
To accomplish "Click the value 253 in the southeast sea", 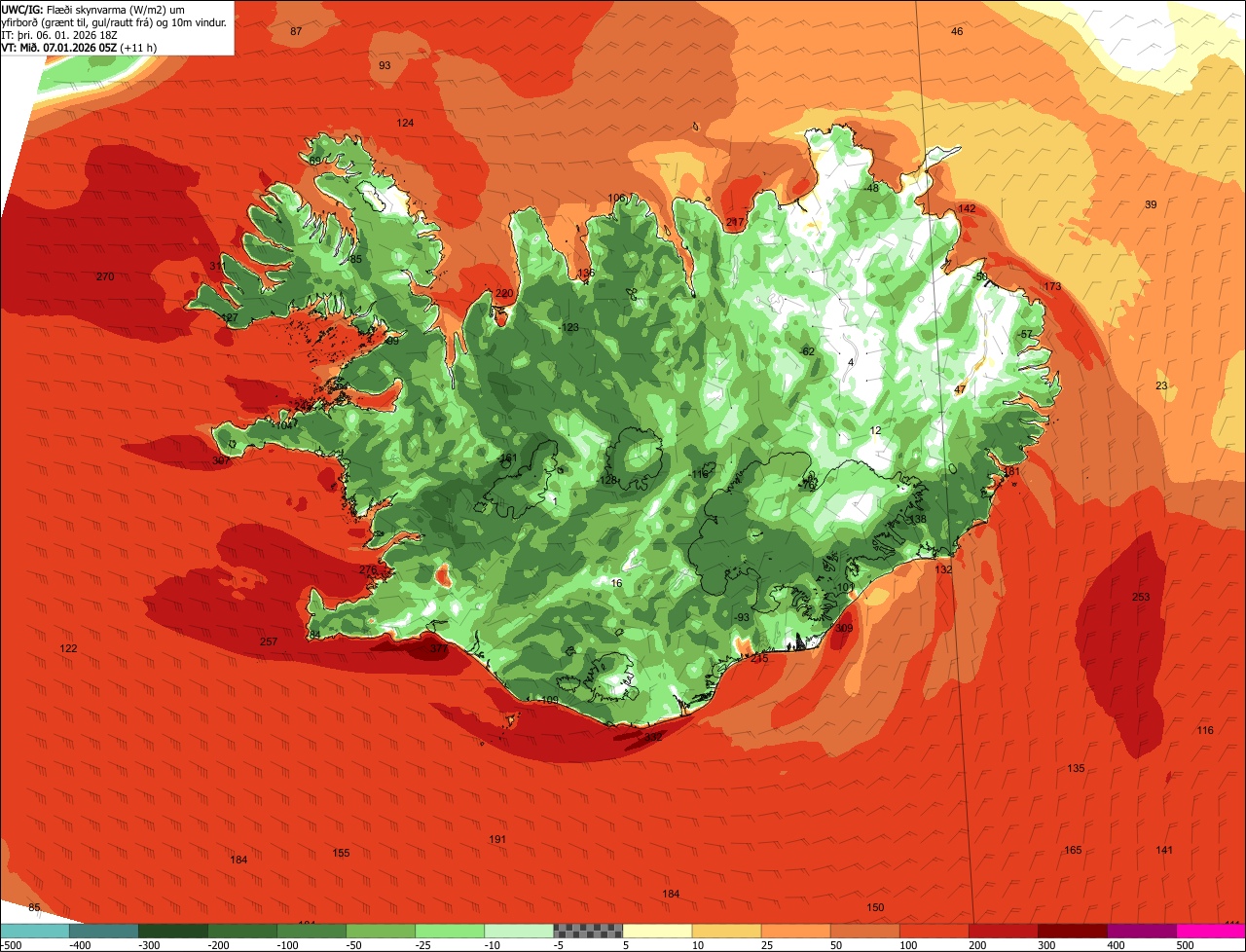I will (1141, 598).
